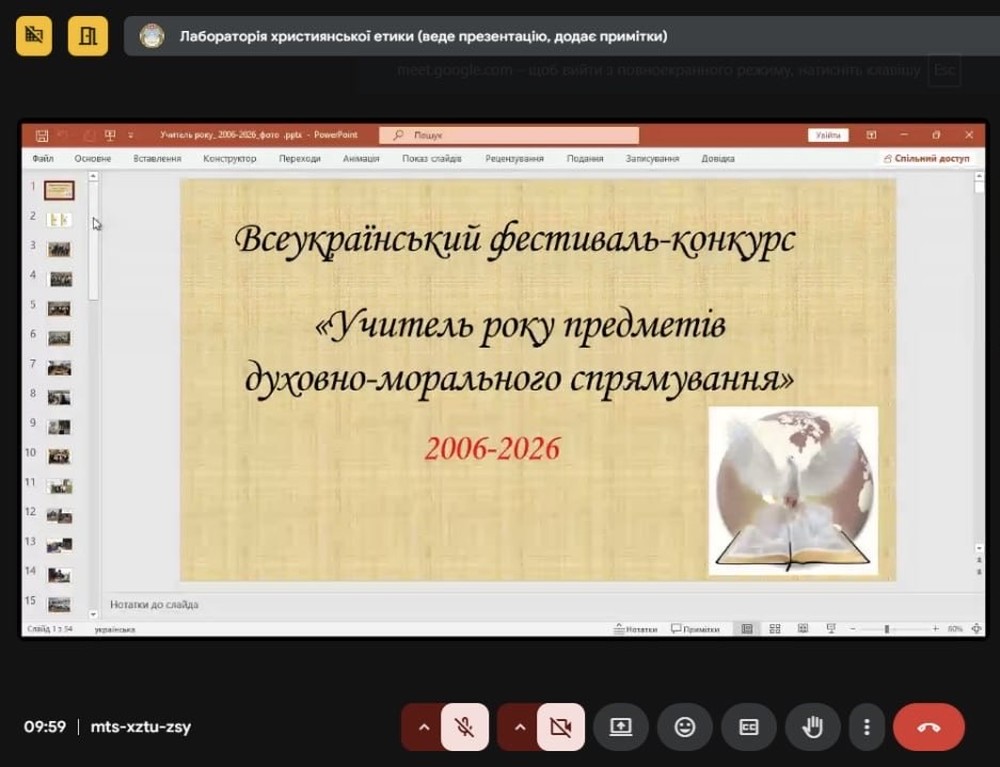The image size is (1000, 767).
Task: Click the zoom slider in the status bar
Action: pos(888,629)
